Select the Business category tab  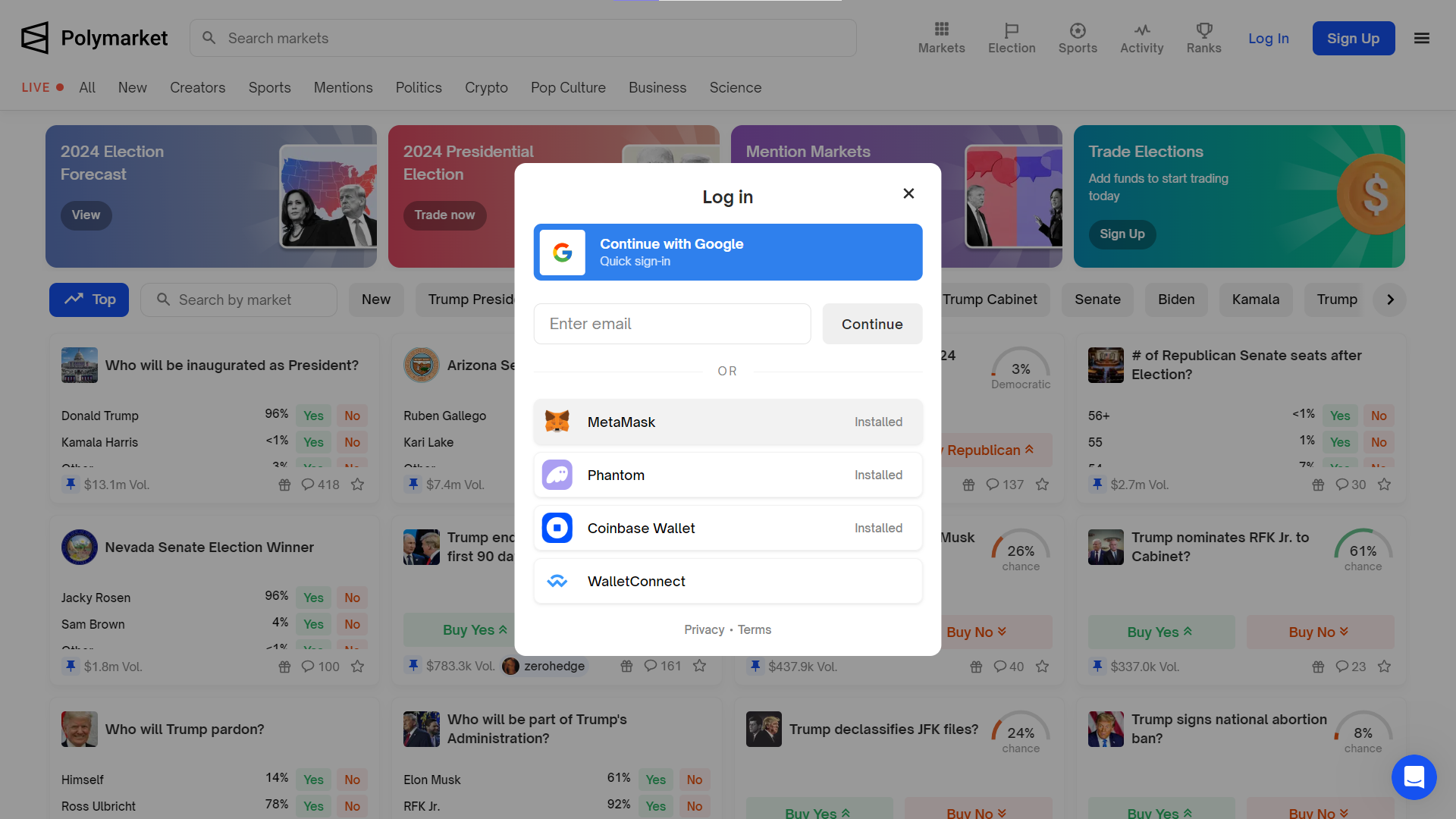[657, 87]
